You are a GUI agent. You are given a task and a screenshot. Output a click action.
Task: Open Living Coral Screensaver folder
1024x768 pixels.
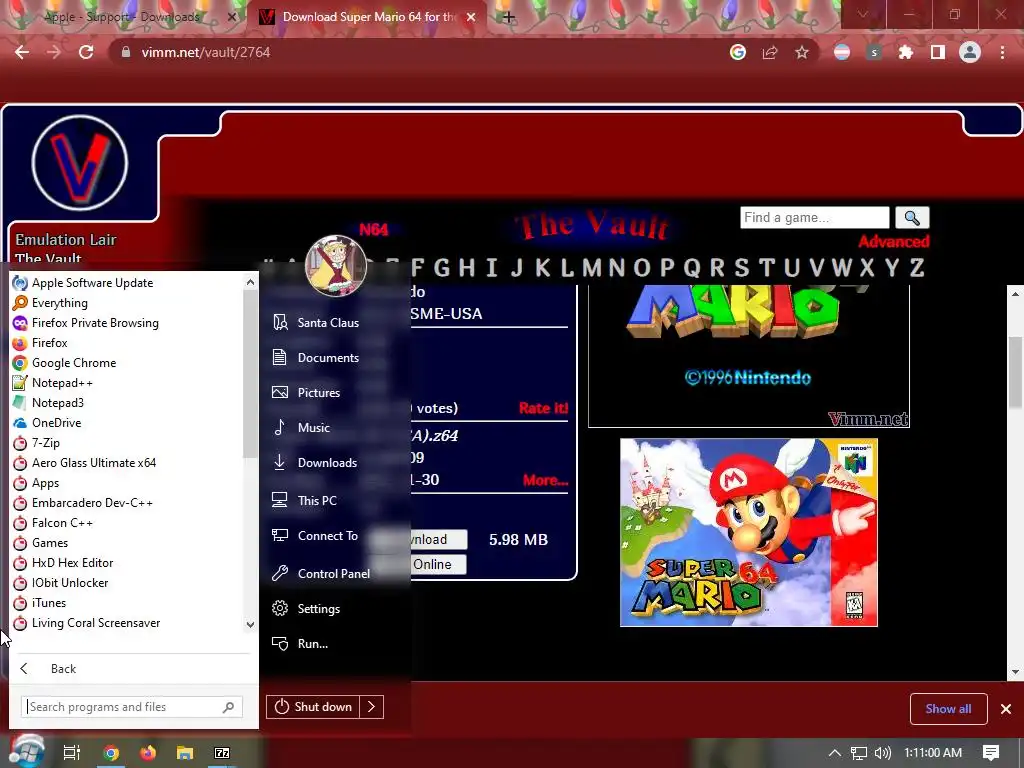point(95,623)
